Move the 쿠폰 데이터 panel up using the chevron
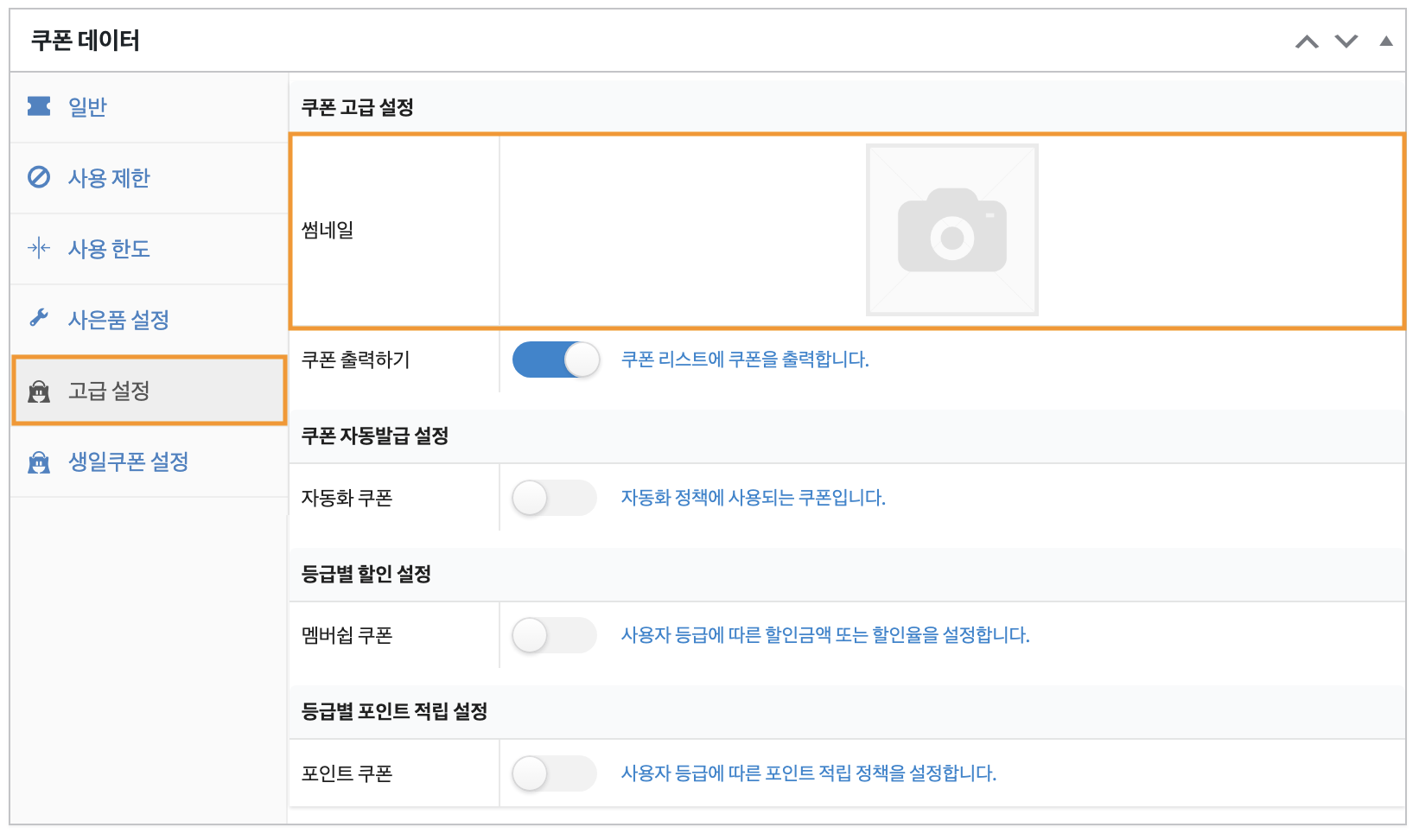Viewport: 1419px width, 840px height. [x=1307, y=41]
